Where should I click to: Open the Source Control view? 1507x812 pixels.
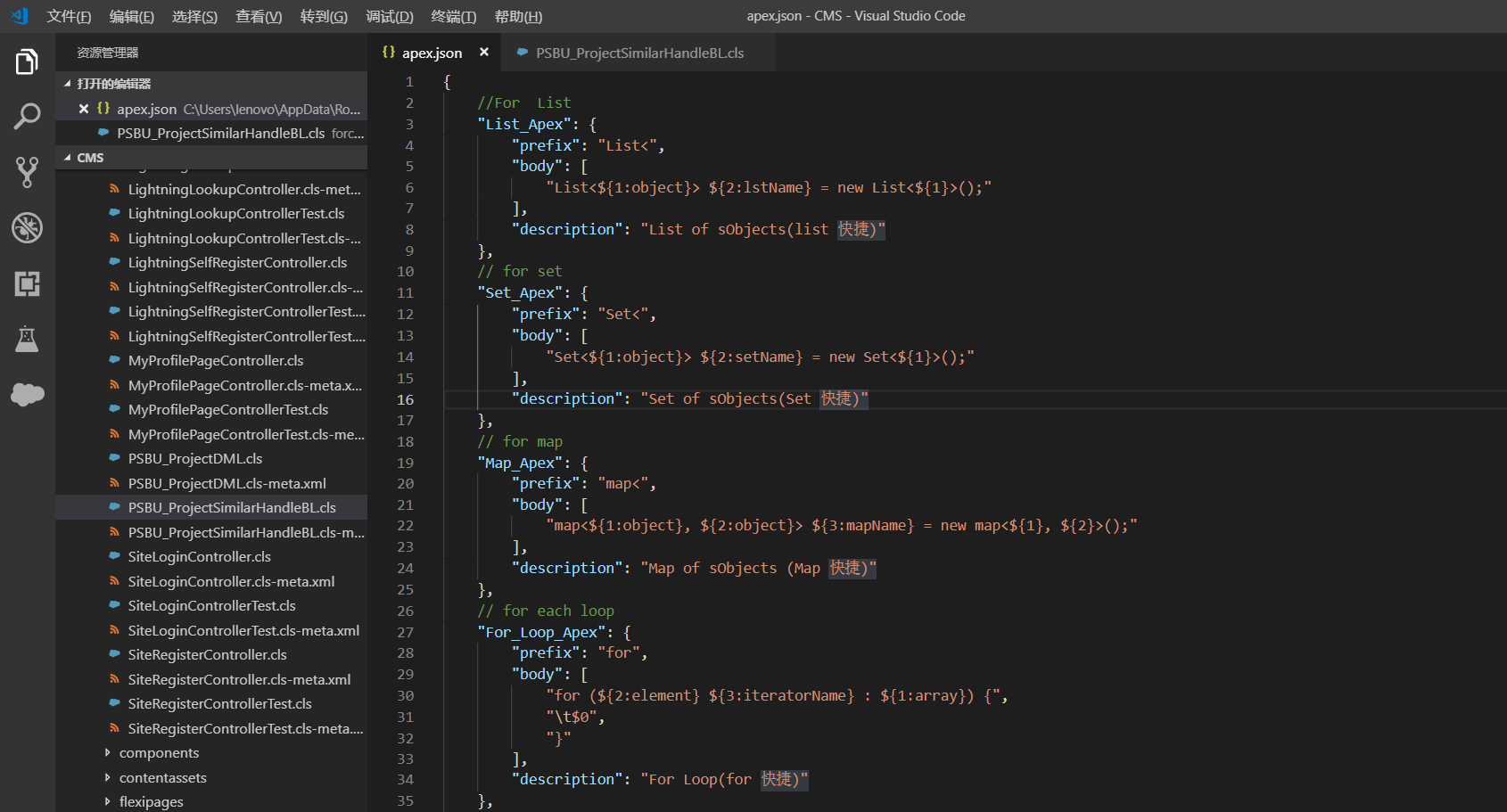click(27, 171)
